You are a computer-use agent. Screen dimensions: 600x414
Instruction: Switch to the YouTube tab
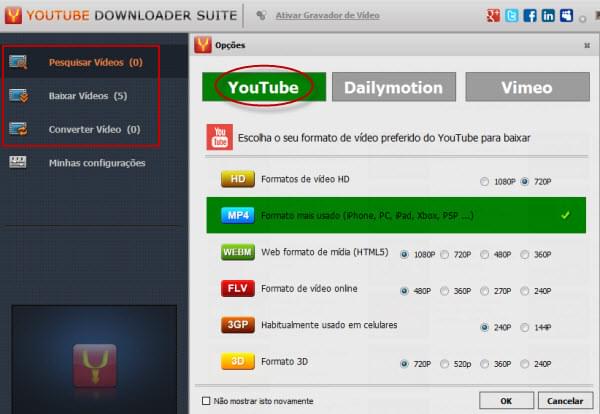point(264,87)
